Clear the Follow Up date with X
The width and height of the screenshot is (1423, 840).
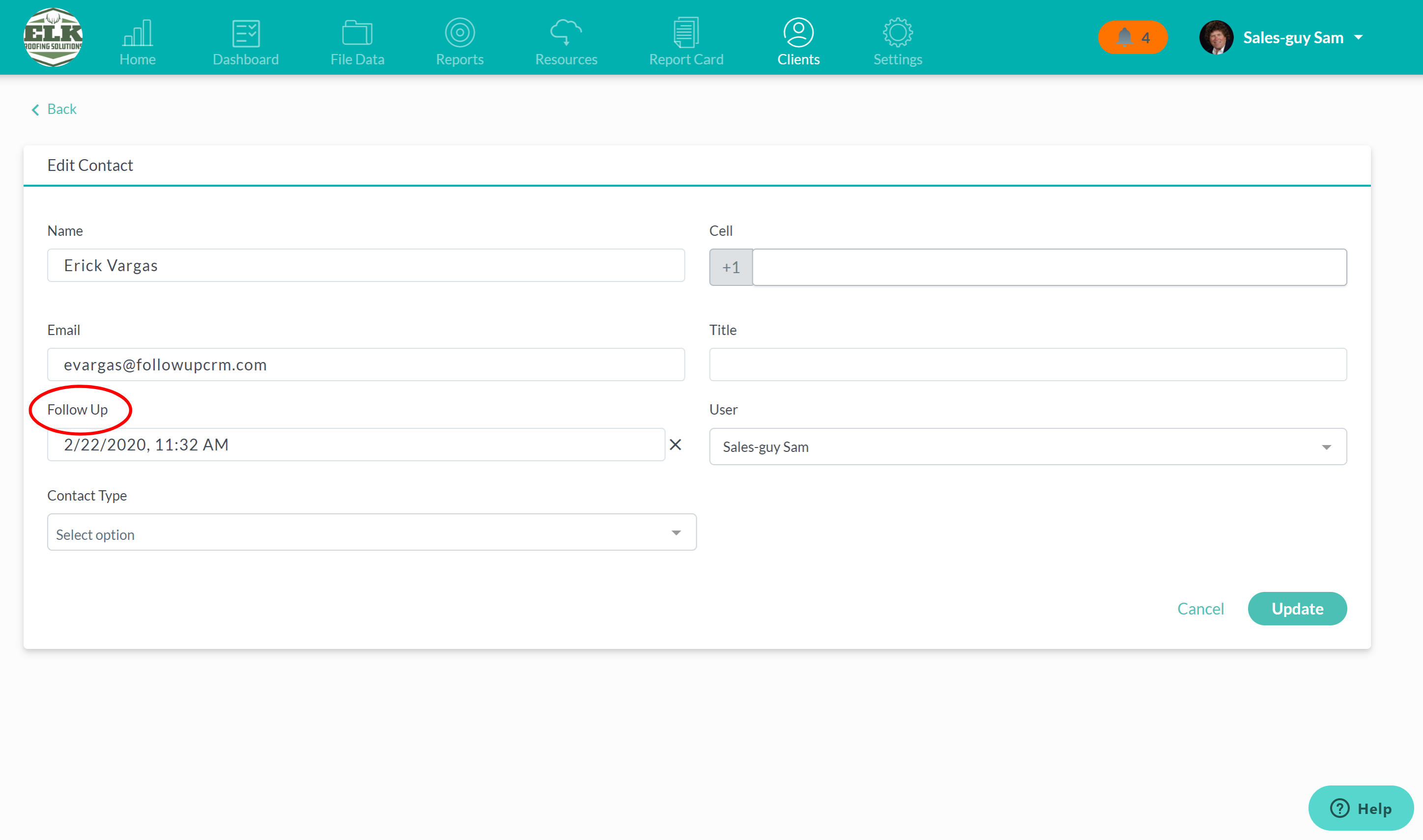(675, 445)
